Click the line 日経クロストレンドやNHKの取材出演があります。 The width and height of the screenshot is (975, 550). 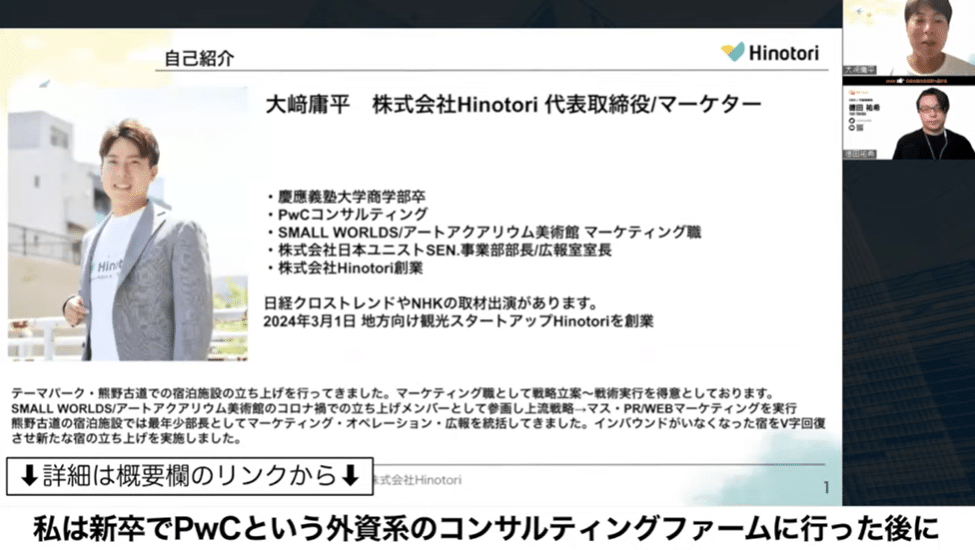(430, 303)
